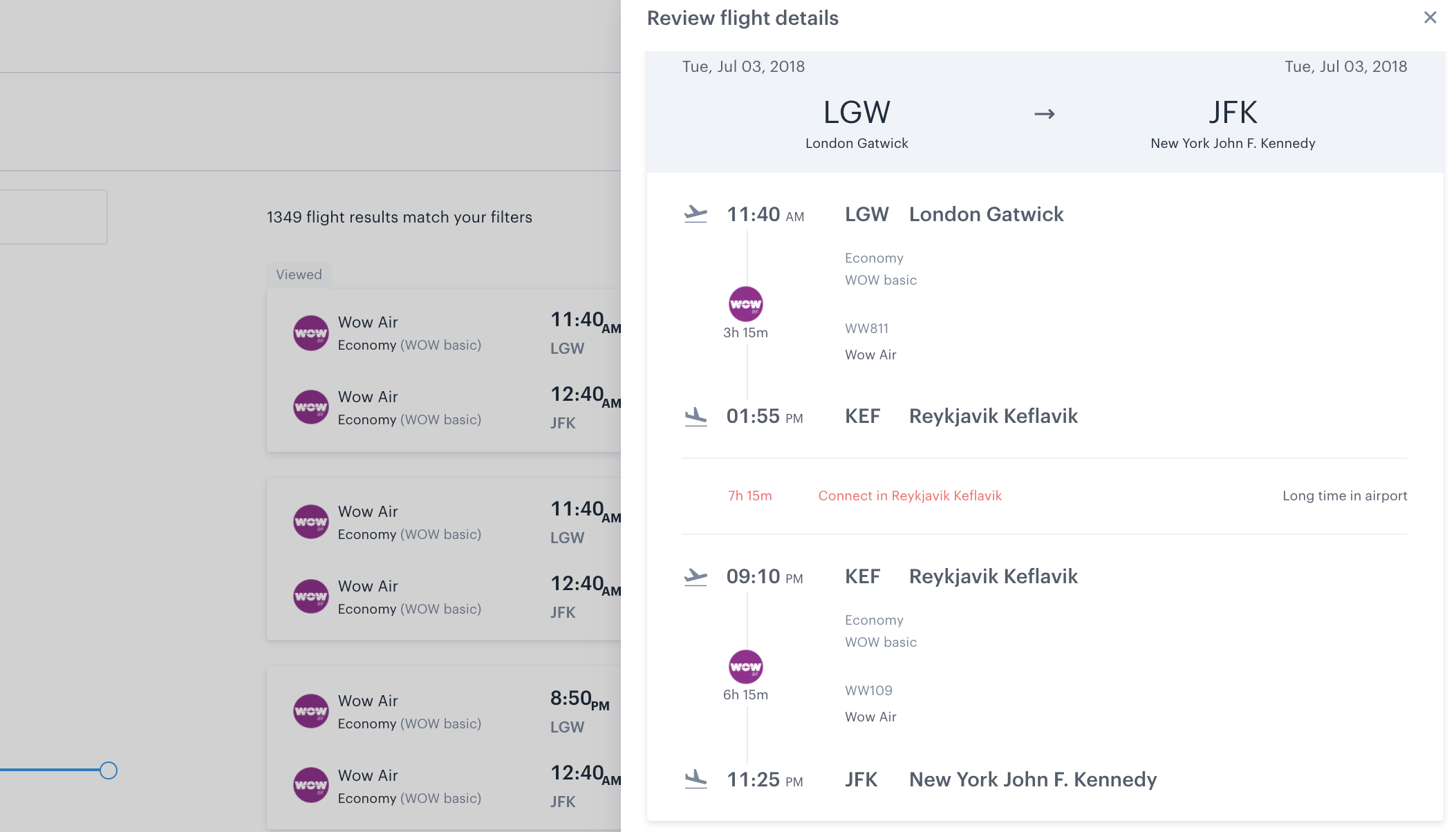
Task: Click the Wow Air logo above 6h 15m
Action: (746, 667)
